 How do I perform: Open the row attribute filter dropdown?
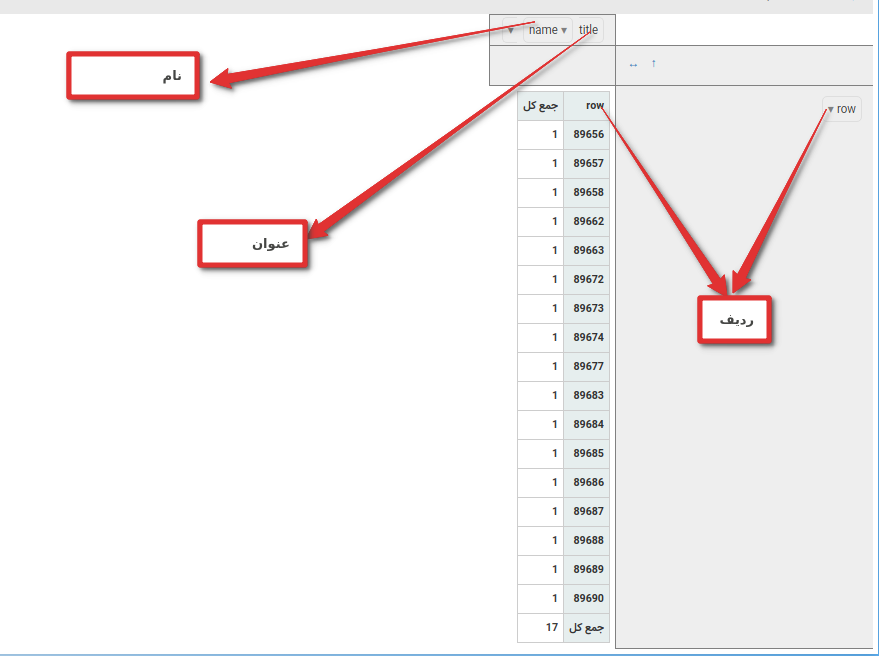[831, 109]
